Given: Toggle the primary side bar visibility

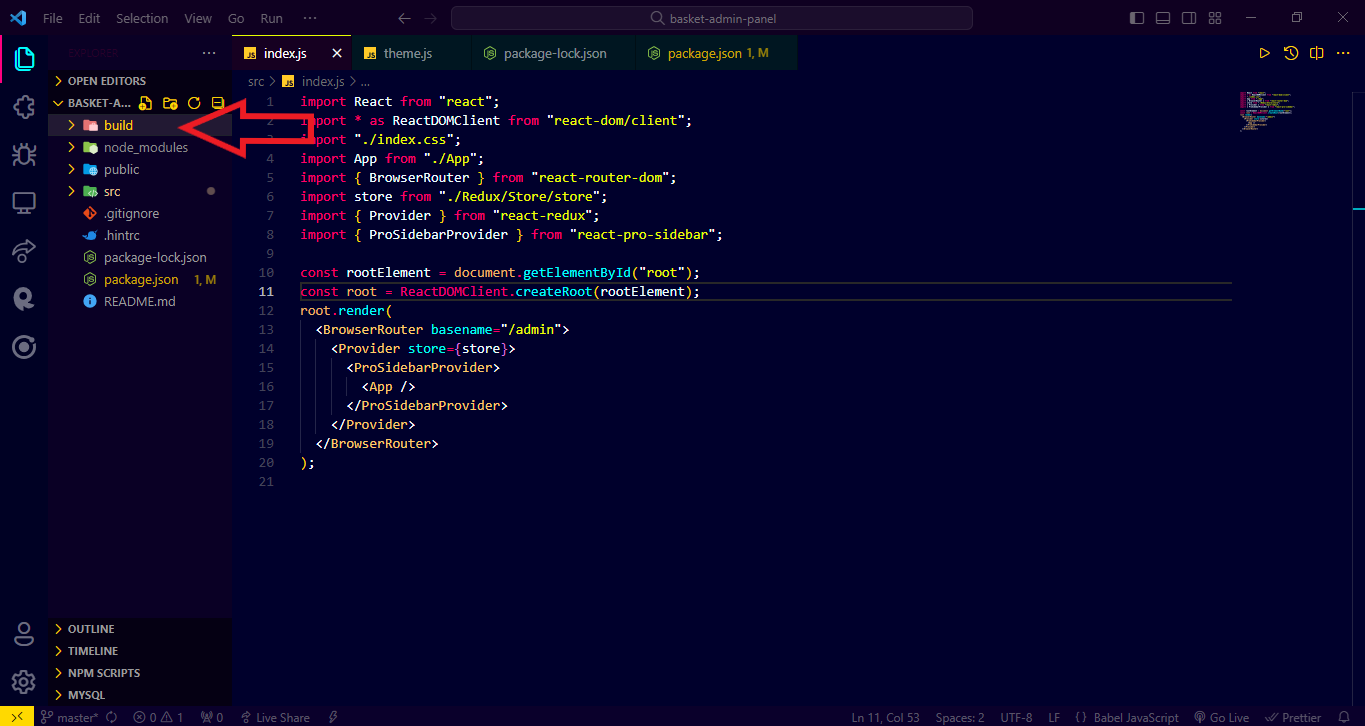Looking at the screenshot, I should [x=1137, y=18].
